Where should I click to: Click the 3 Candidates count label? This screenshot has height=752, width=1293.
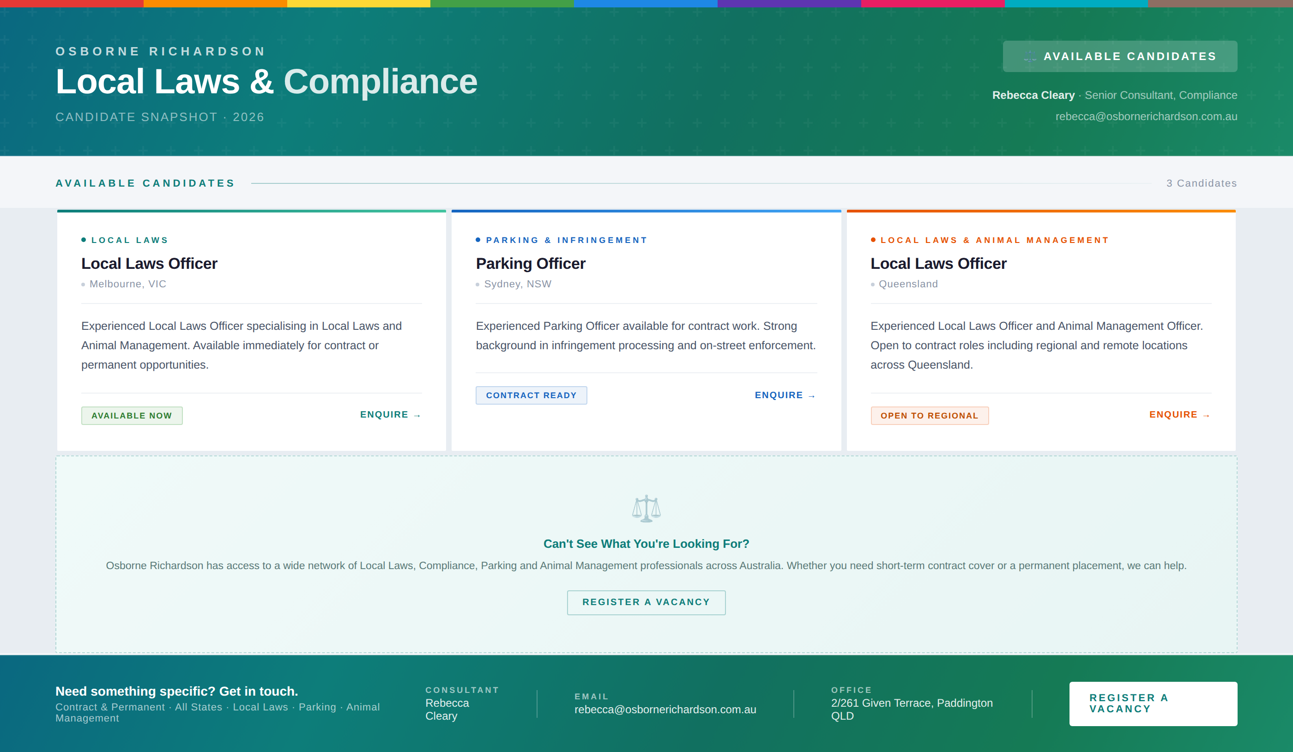coord(1201,184)
